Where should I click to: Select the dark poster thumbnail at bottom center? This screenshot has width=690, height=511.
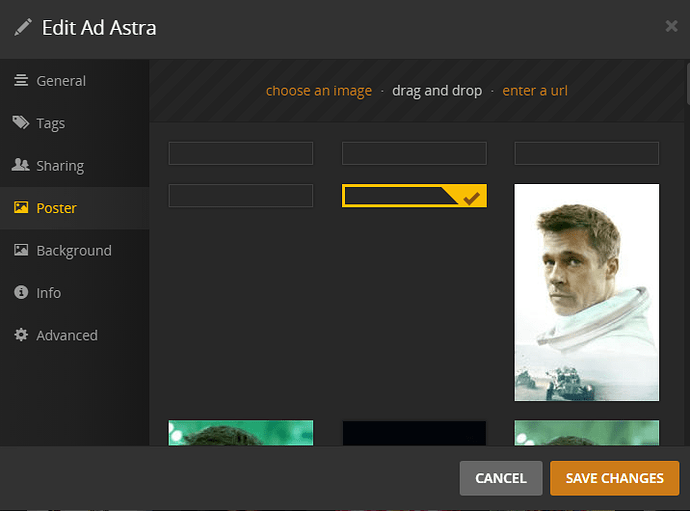coord(414,433)
